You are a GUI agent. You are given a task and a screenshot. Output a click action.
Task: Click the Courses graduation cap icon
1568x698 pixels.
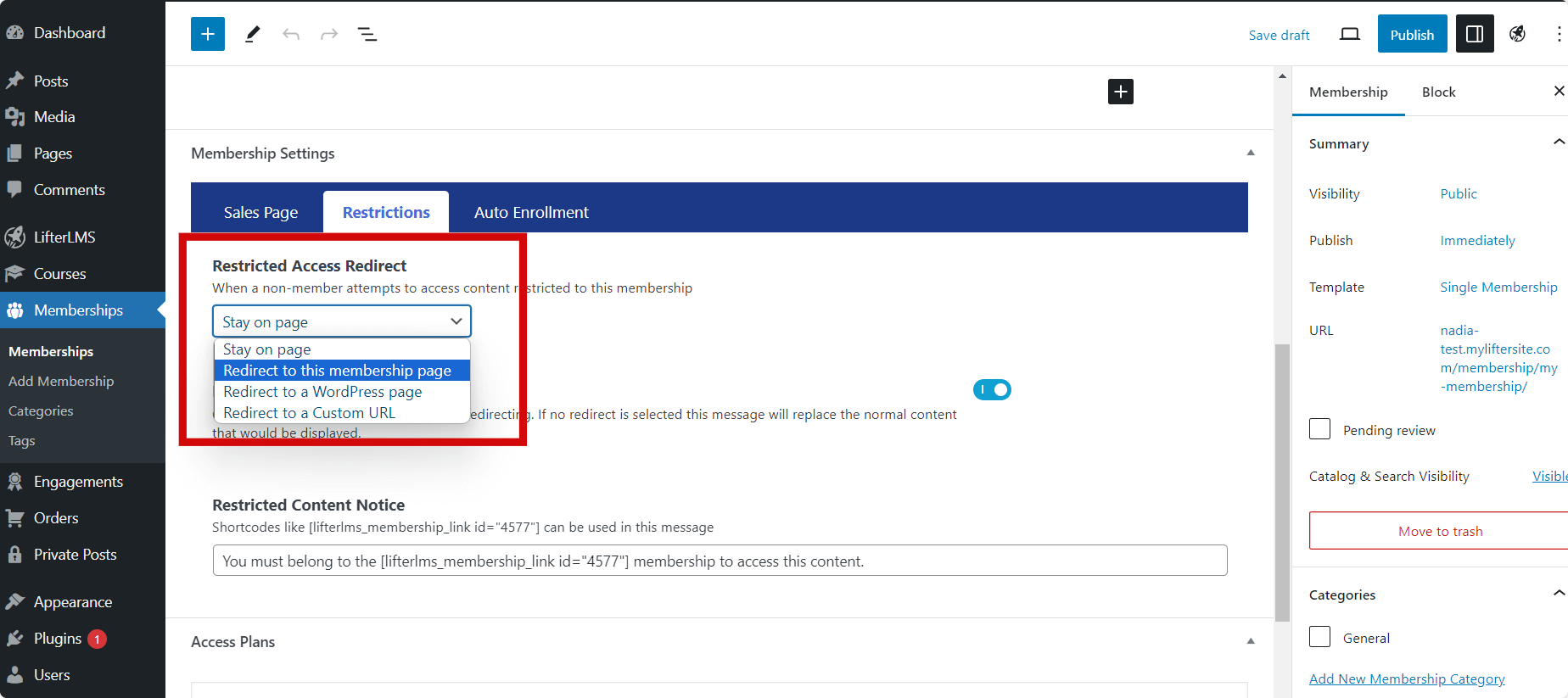pyautogui.click(x=14, y=273)
